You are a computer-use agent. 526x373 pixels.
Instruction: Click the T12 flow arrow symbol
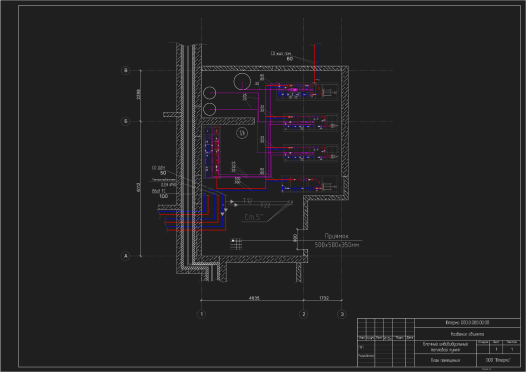pyautogui.click(x=232, y=202)
